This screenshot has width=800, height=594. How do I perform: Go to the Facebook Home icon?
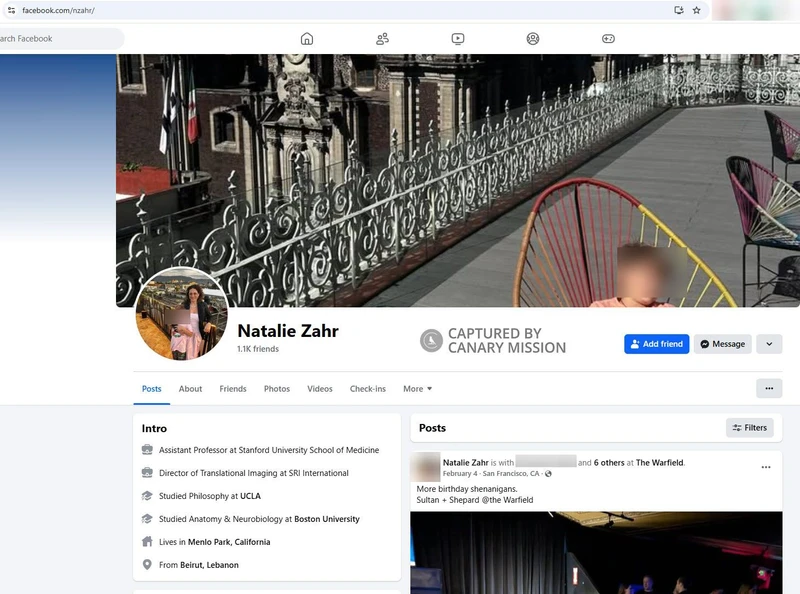click(x=307, y=39)
